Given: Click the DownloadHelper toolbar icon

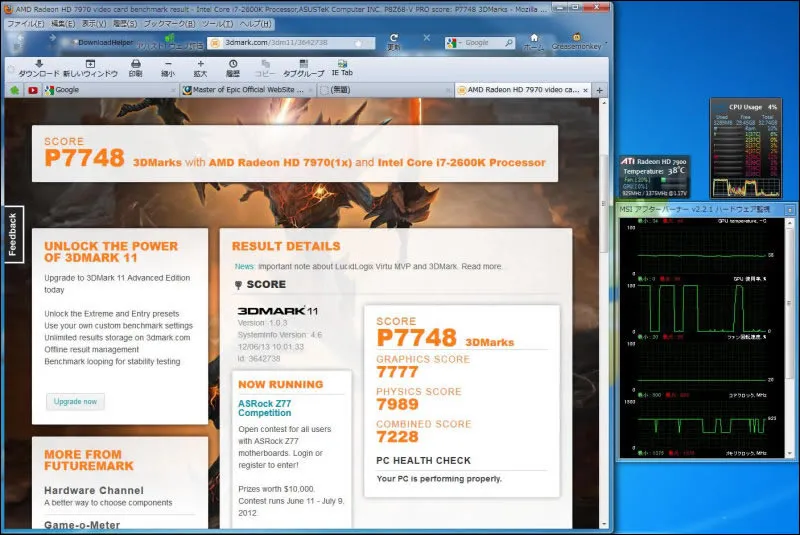Looking at the screenshot, I should click(102, 42).
